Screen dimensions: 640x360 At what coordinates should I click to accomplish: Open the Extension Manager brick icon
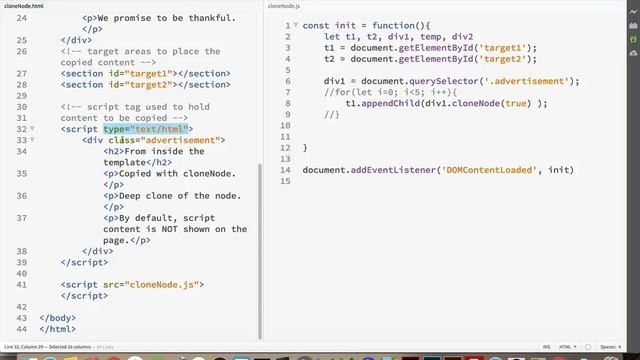click(x=633, y=25)
